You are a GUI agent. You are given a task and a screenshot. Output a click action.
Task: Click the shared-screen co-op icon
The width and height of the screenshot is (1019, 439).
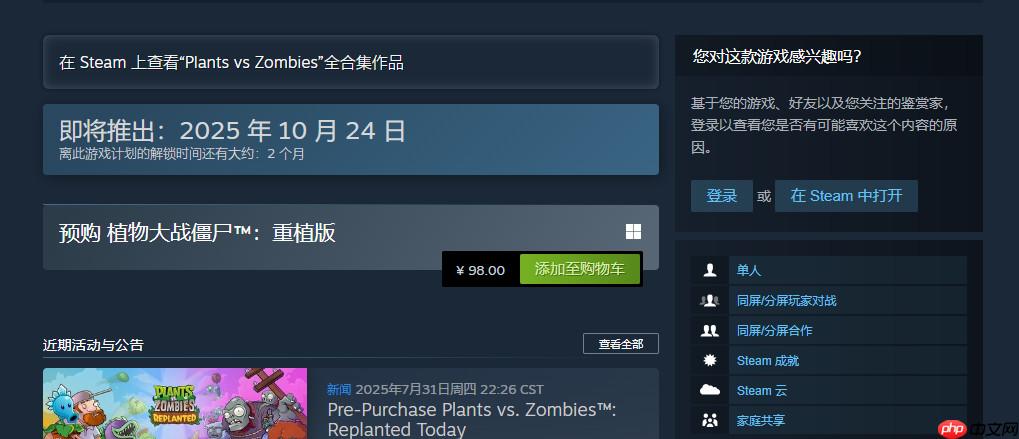[710, 331]
